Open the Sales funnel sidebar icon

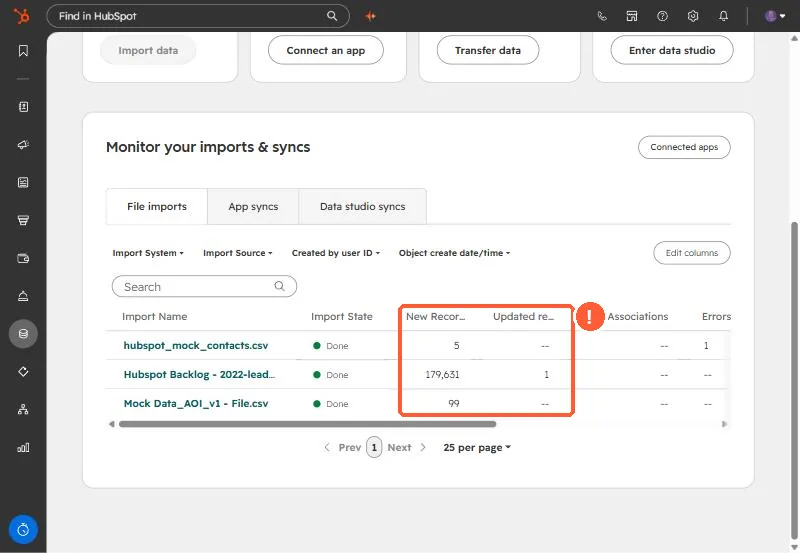coord(23,220)
